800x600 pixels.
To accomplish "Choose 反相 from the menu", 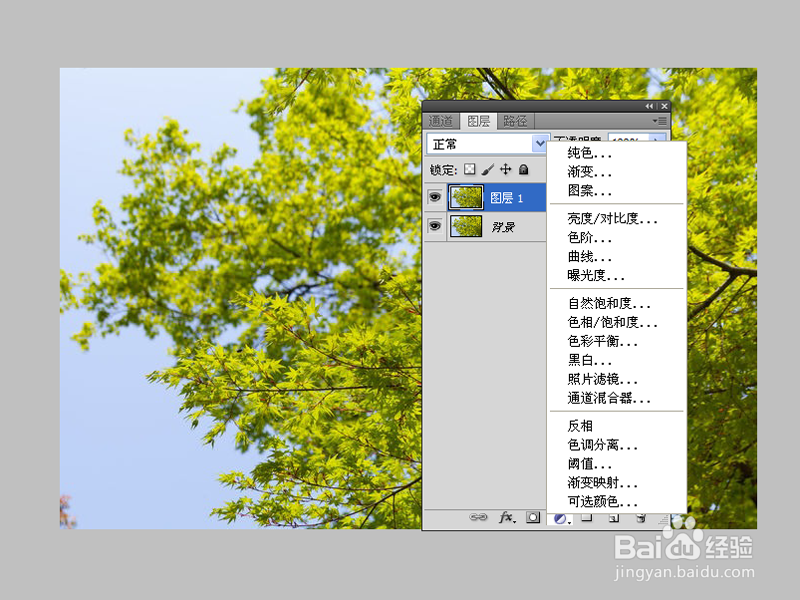I will 580,426.
